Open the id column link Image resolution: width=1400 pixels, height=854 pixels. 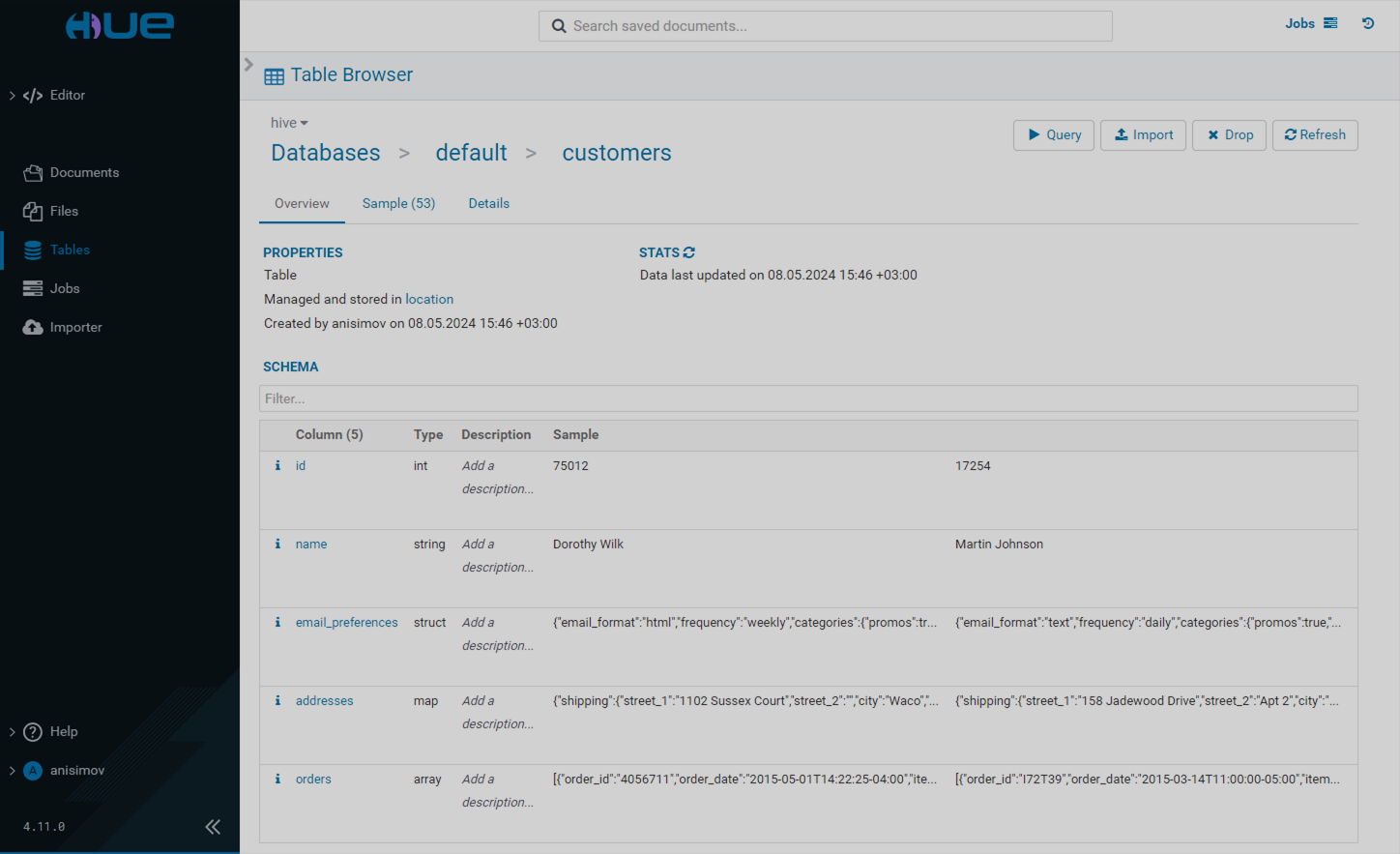tap(301, 466)
